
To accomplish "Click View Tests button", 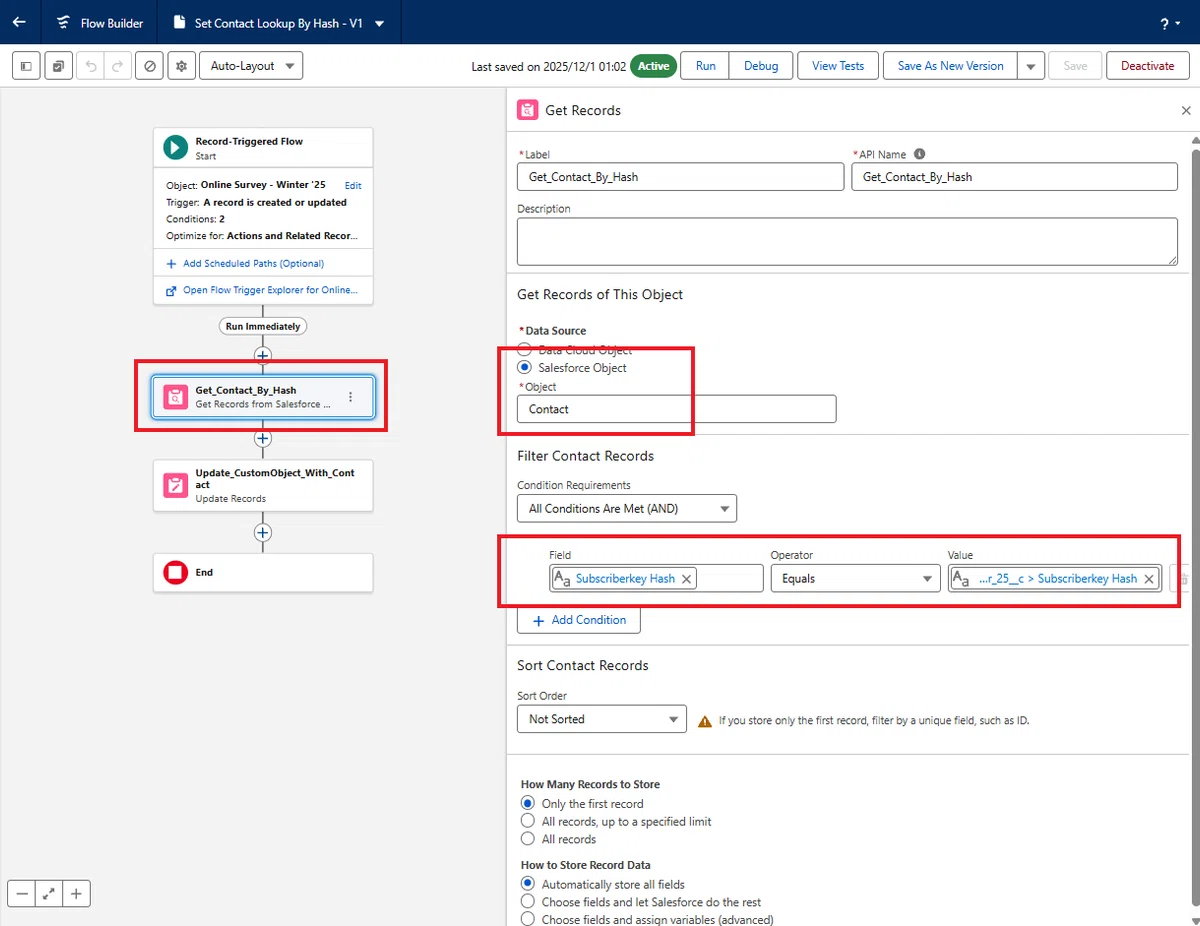I will pyautogui.click(x=838, y=66).
